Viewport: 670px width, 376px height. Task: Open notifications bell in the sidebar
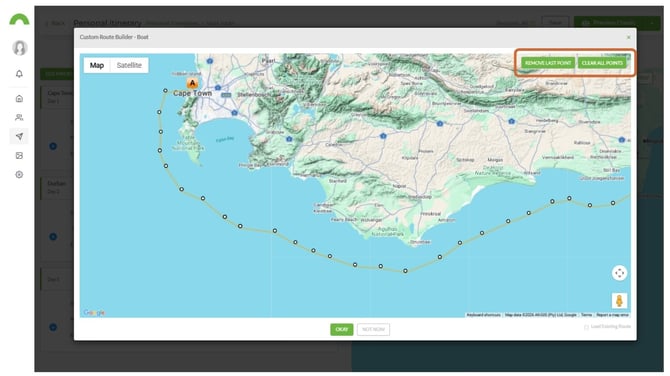coord(19,73)
